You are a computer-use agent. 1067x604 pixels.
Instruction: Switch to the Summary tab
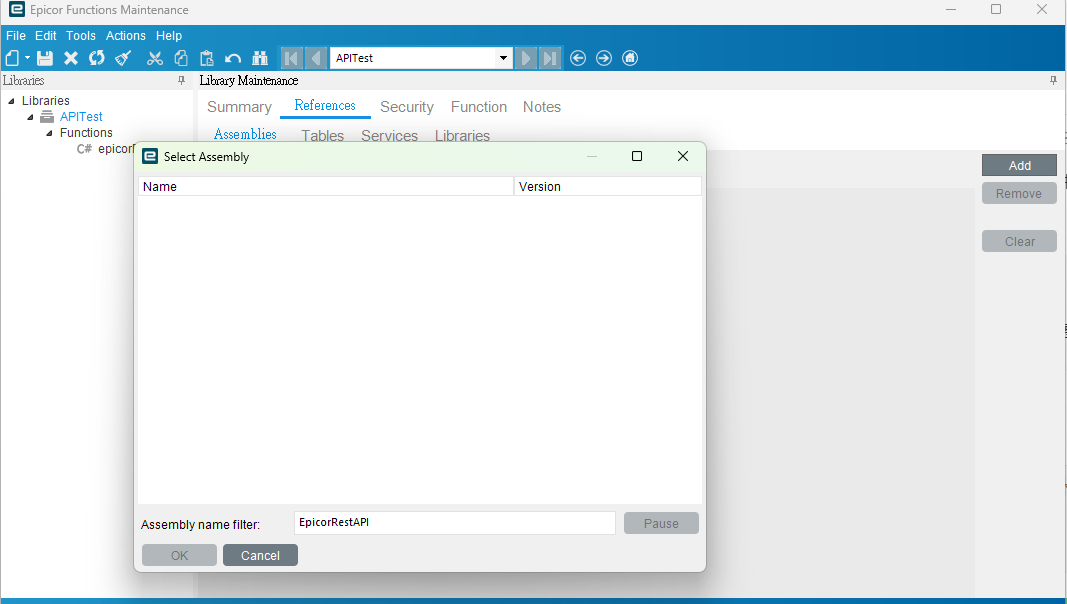click(239, 107)
